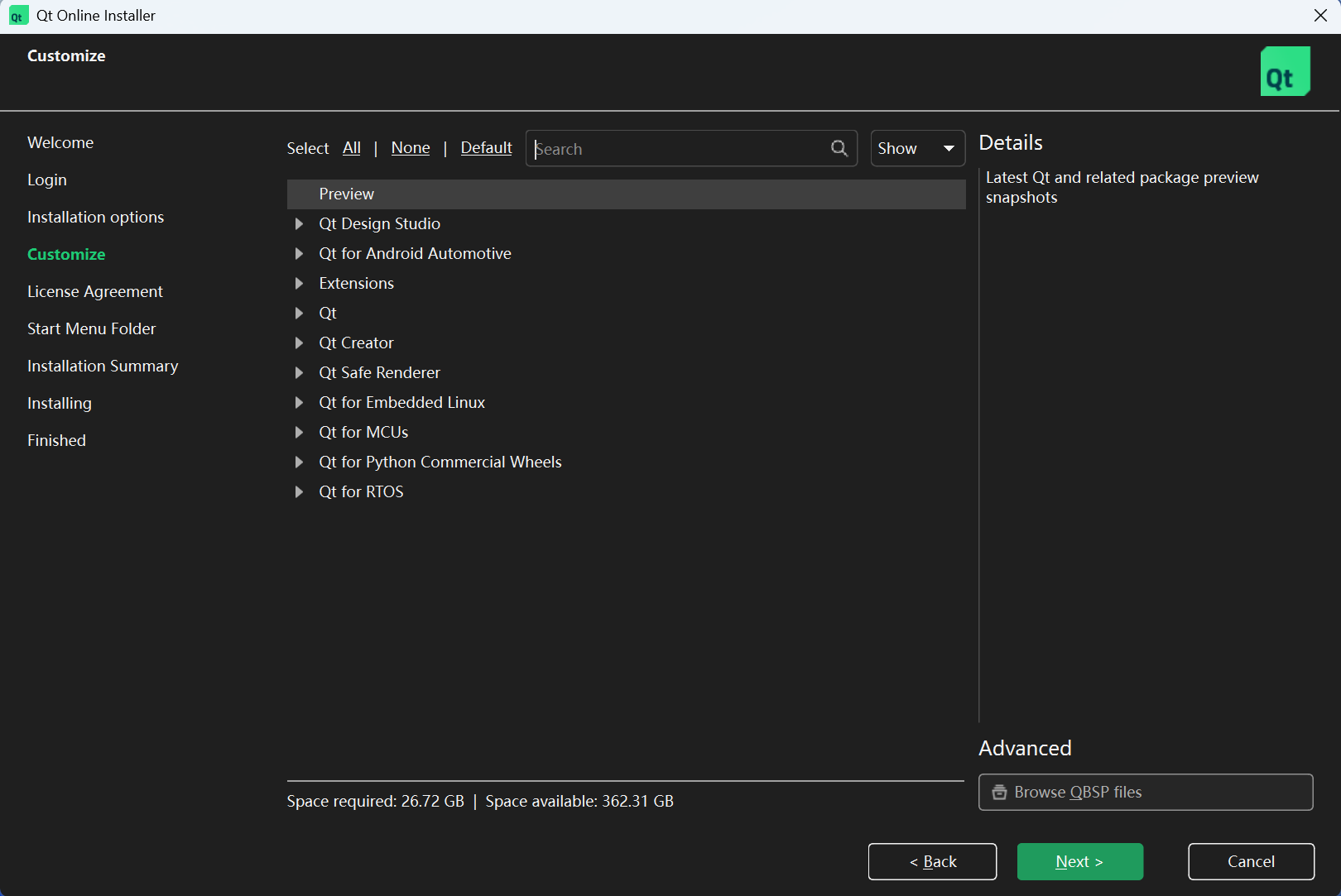Select the Qt for Android Automotive label
This screenshot has width=1341, height=896.
click(416, 254)
